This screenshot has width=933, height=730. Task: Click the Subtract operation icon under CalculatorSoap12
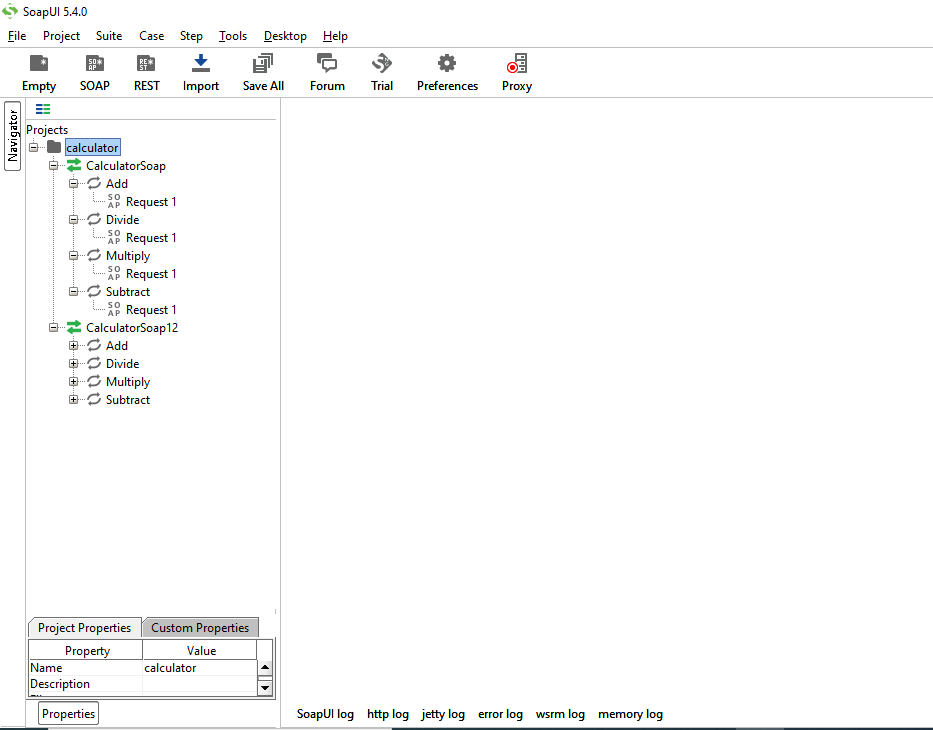click(94, 399)
